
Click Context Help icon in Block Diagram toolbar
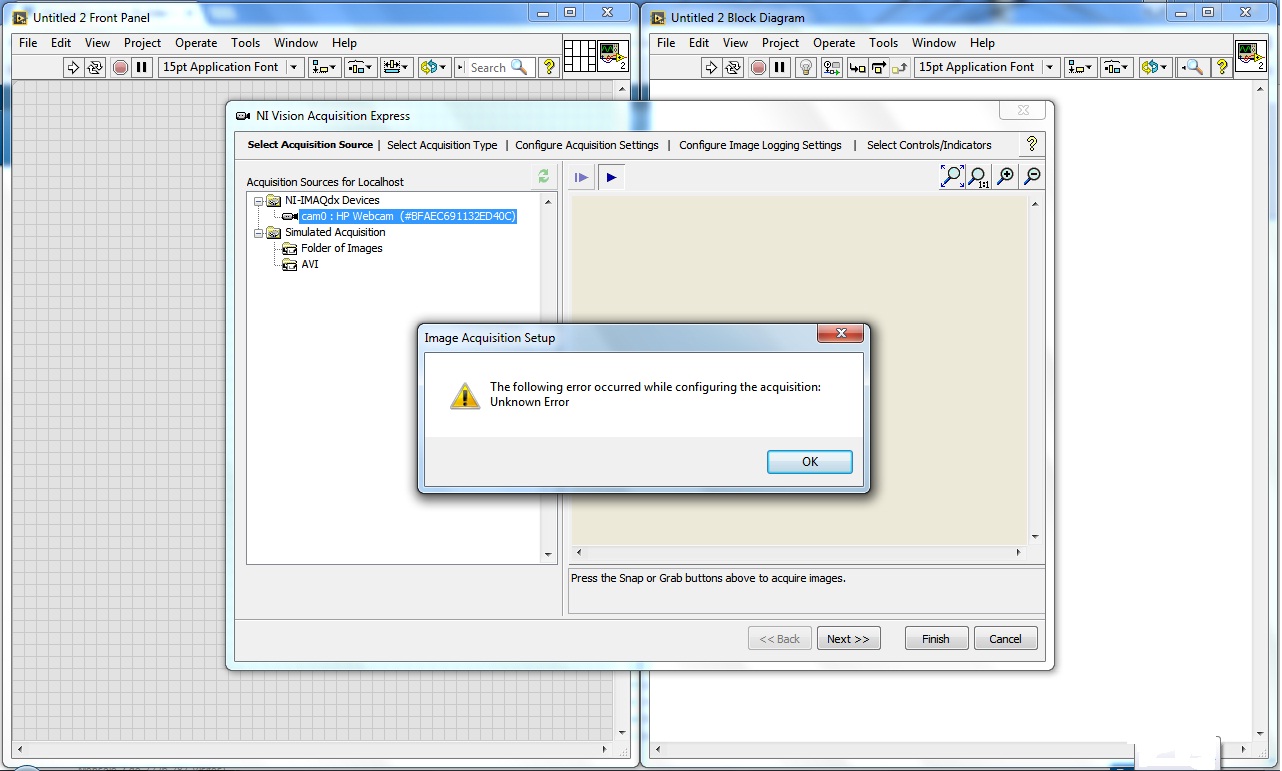(1221, 67)
